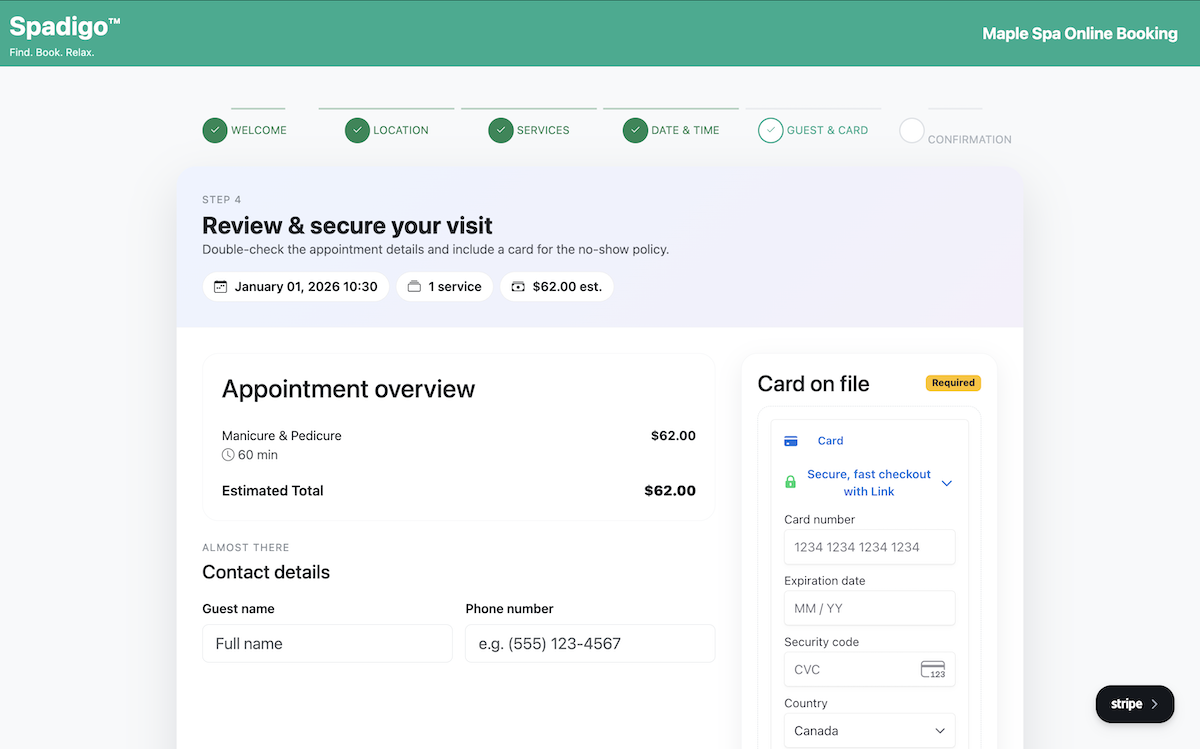Click the CVC card illustration icon in Security code
The image size is (1200, 749).
click(x=934, y=669)
